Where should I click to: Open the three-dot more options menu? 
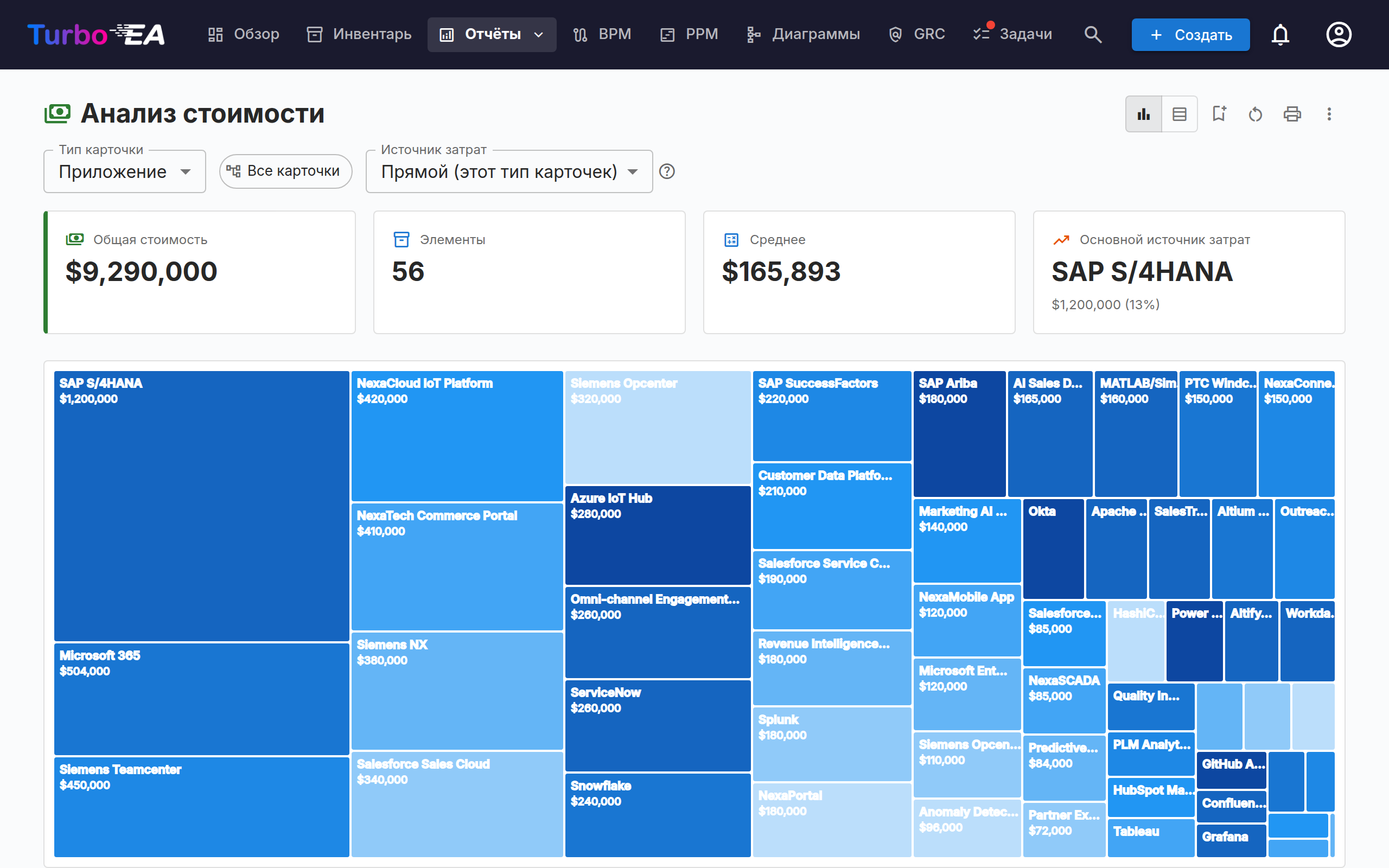[1329, 114]
